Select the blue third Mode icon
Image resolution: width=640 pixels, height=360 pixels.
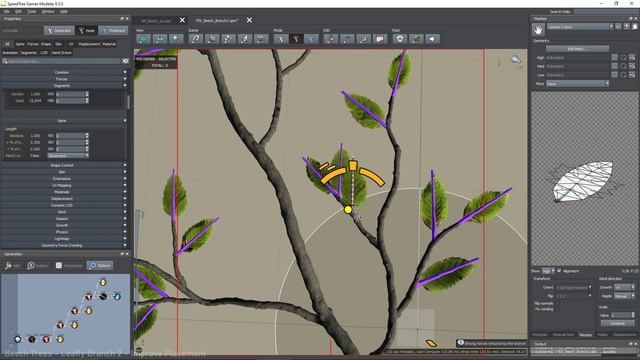311,39
